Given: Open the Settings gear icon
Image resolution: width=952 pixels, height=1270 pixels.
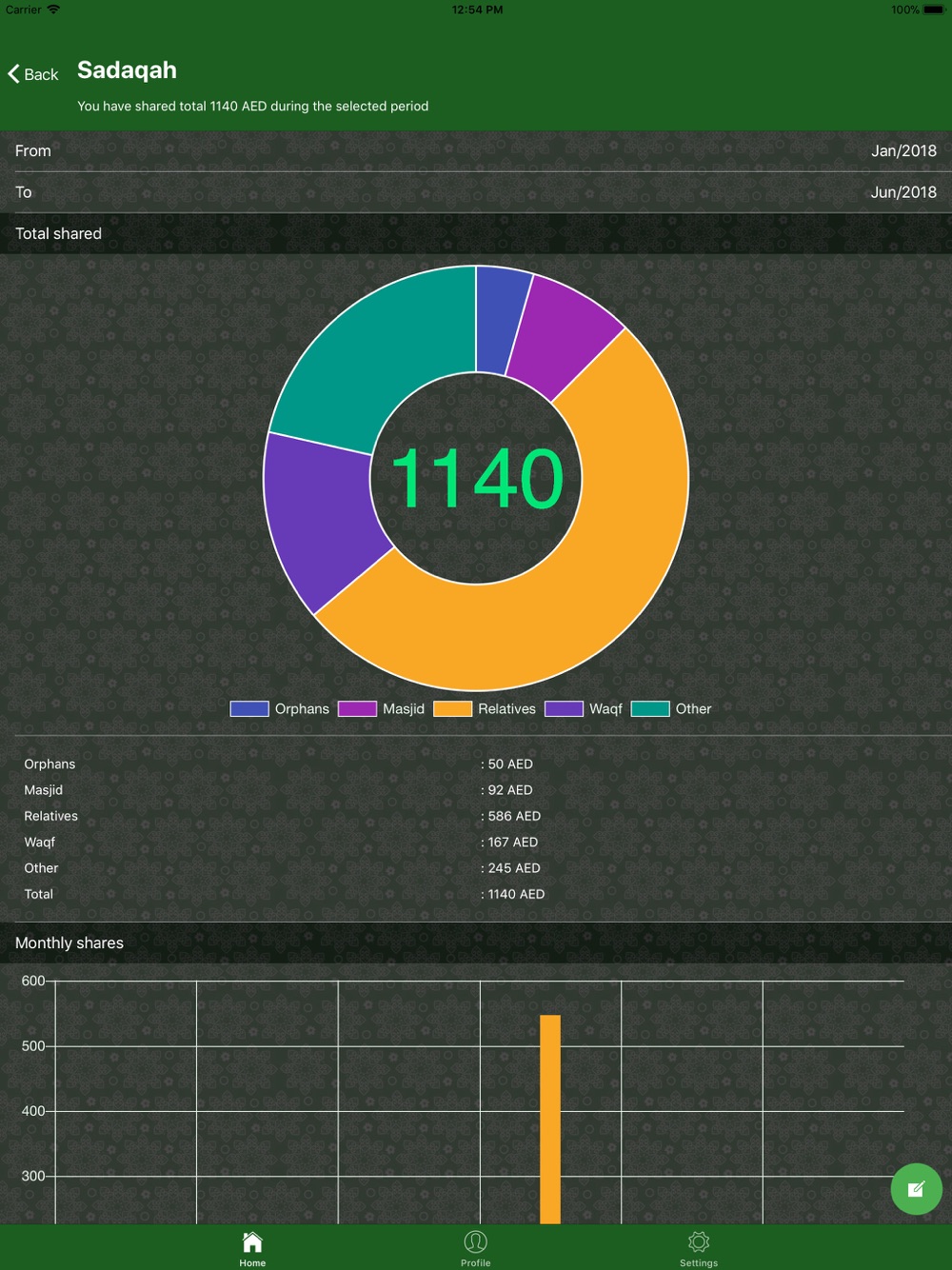Looking at the screenshot, I should point(699,1241).
